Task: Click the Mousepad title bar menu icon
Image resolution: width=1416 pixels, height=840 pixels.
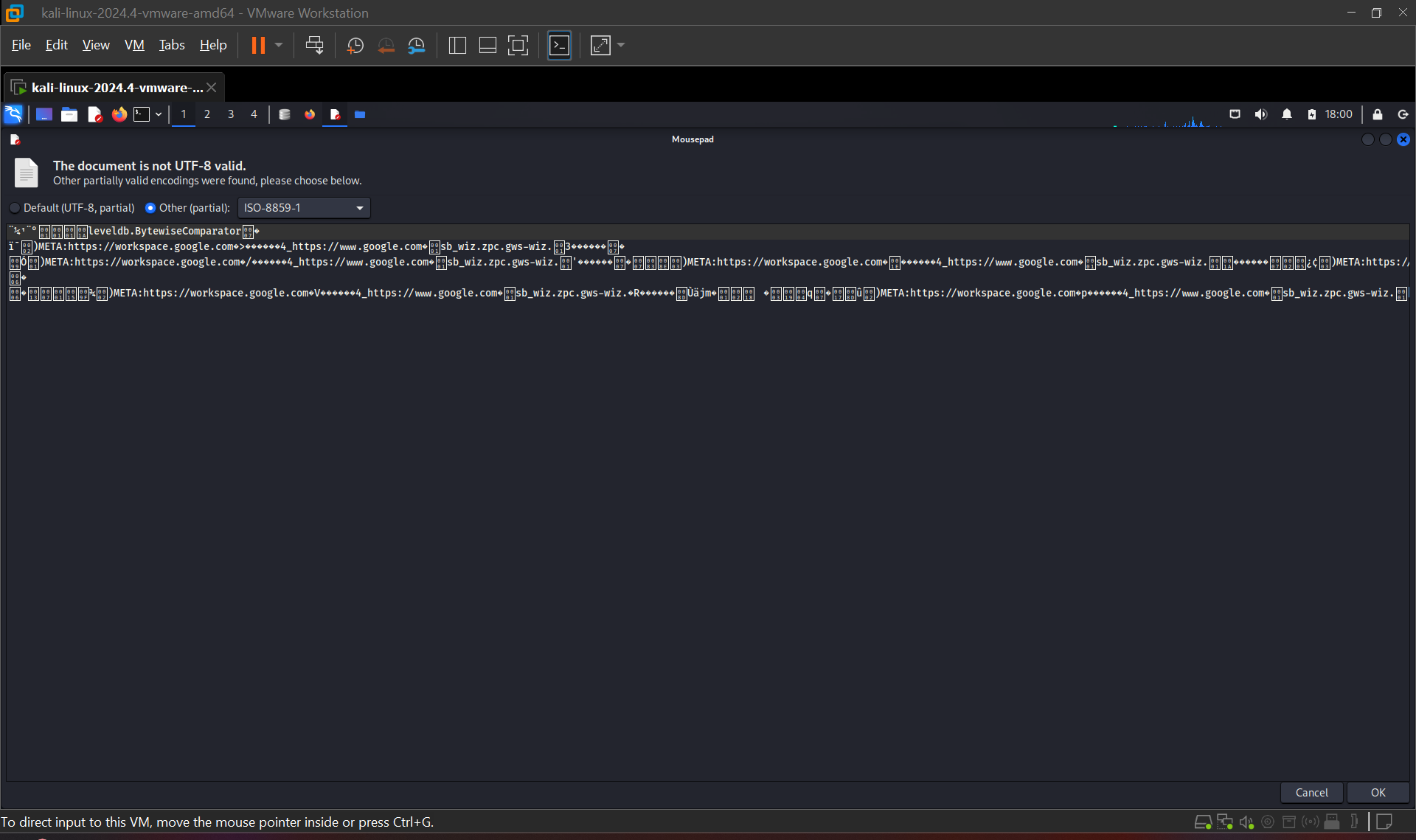Action: click(x=15, y=139)
